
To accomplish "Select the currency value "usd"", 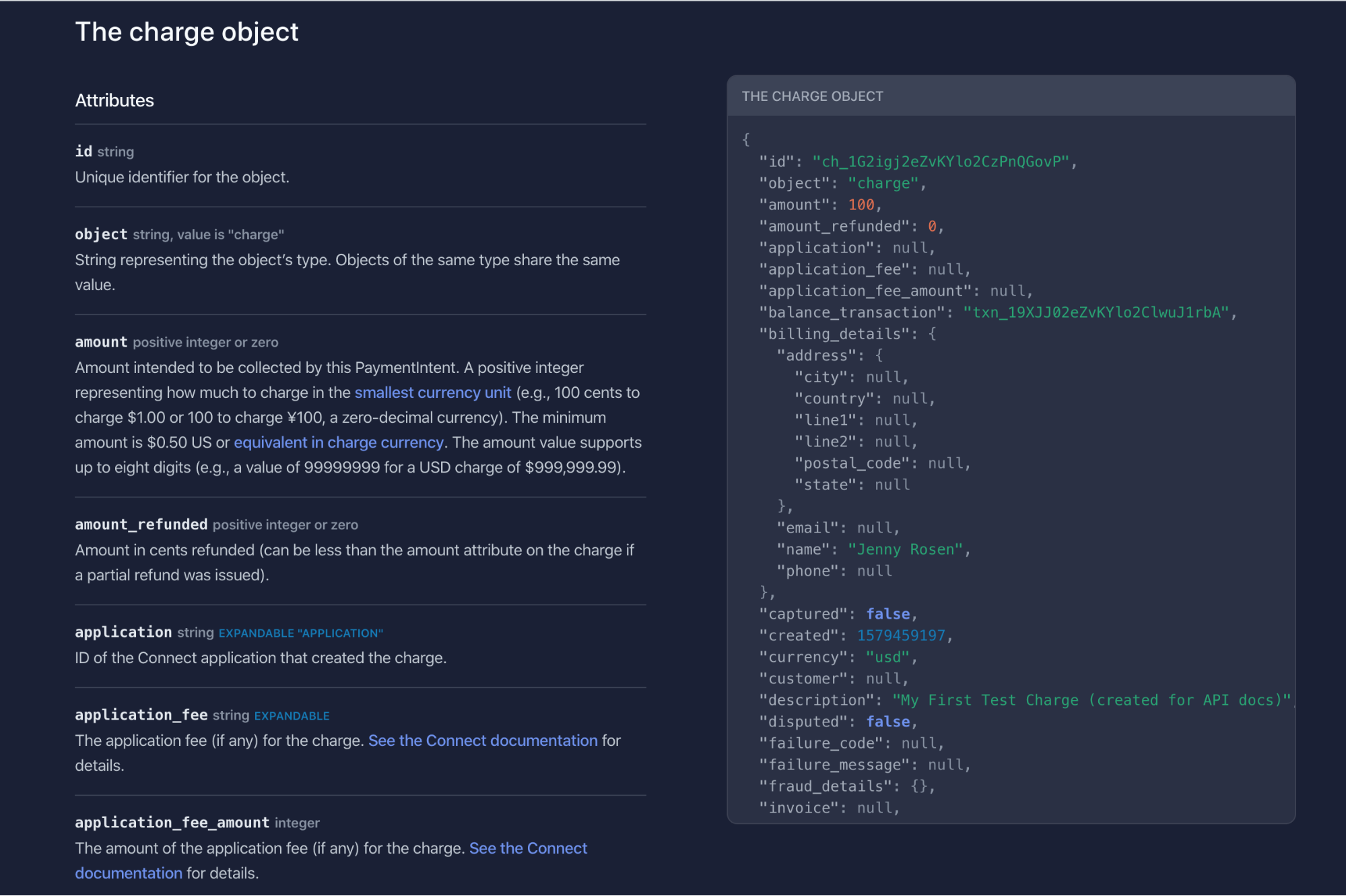I will 887,657.
